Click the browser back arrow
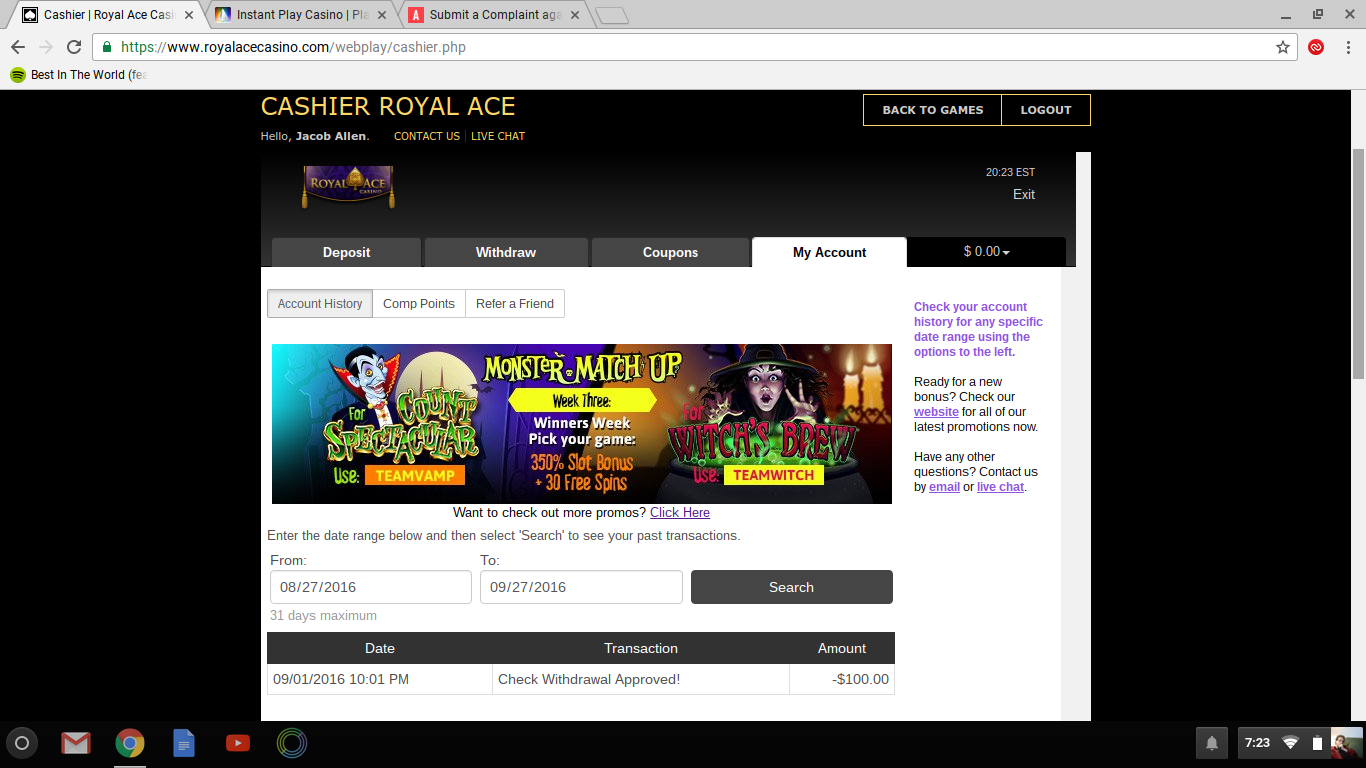Image resolution: width=1366 pixels, height=768 pixels. coord(18,47)
